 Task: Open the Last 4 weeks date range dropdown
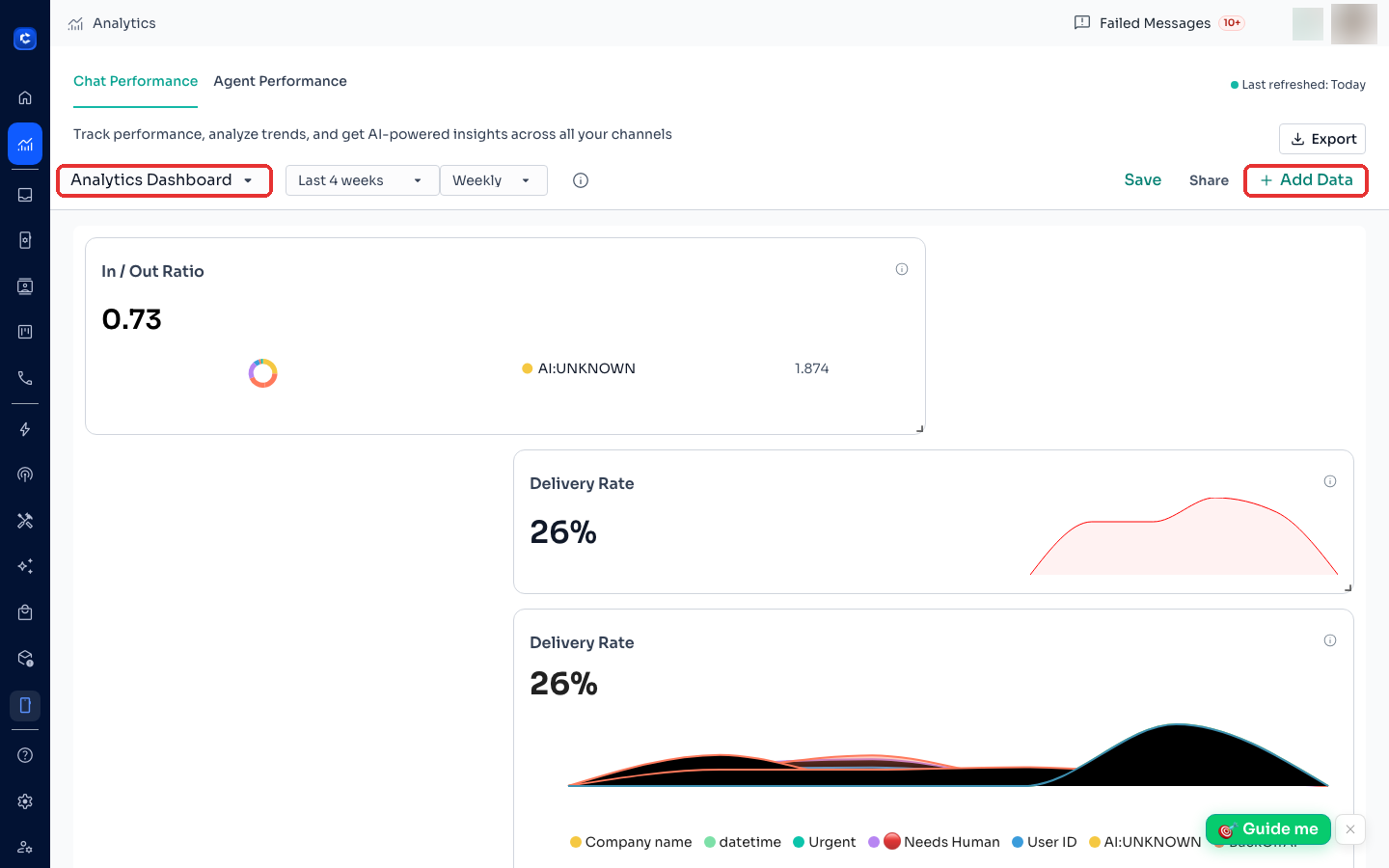(x=362, y=180)
